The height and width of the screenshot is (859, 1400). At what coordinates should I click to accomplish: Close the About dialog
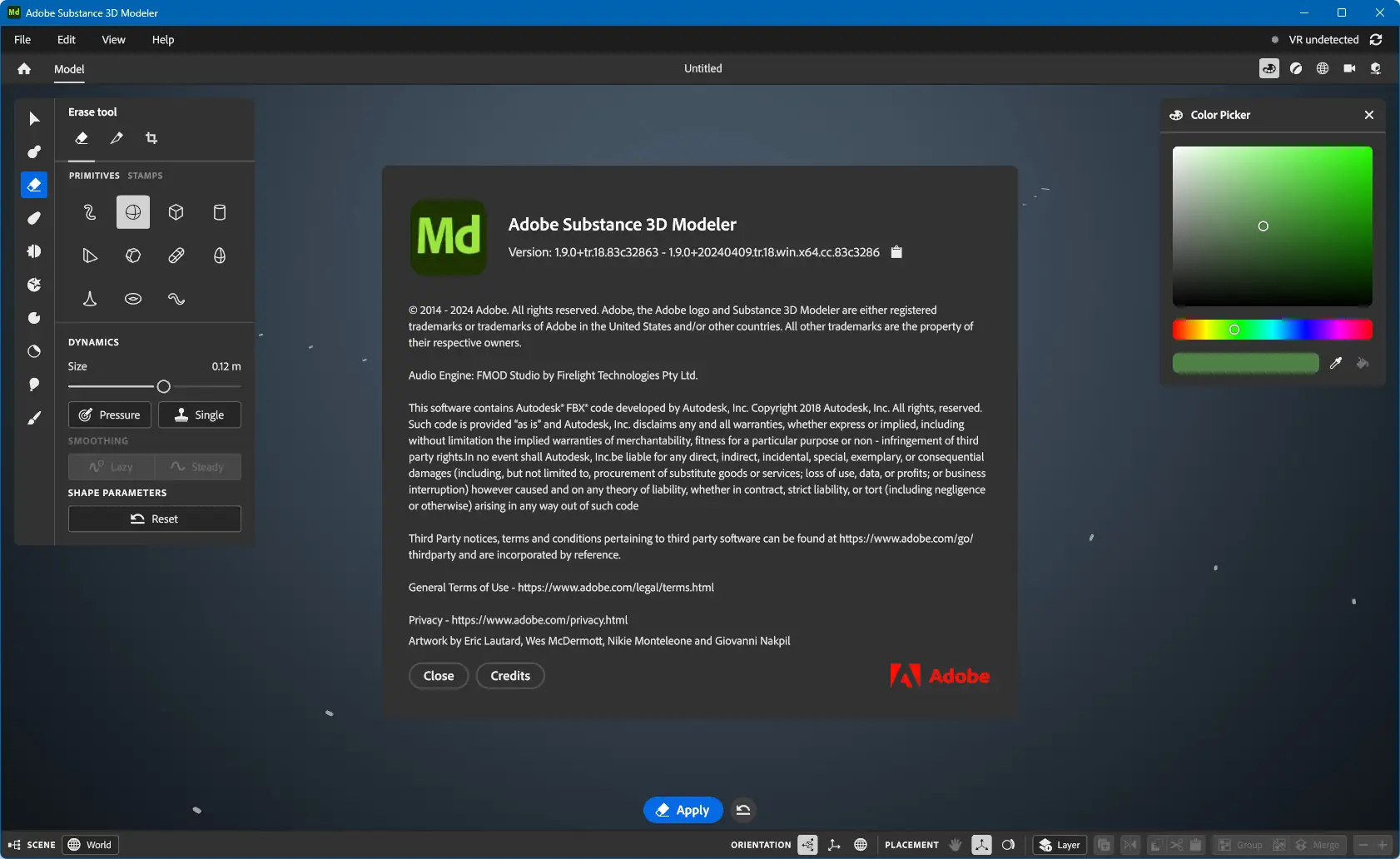pos(439,676)
